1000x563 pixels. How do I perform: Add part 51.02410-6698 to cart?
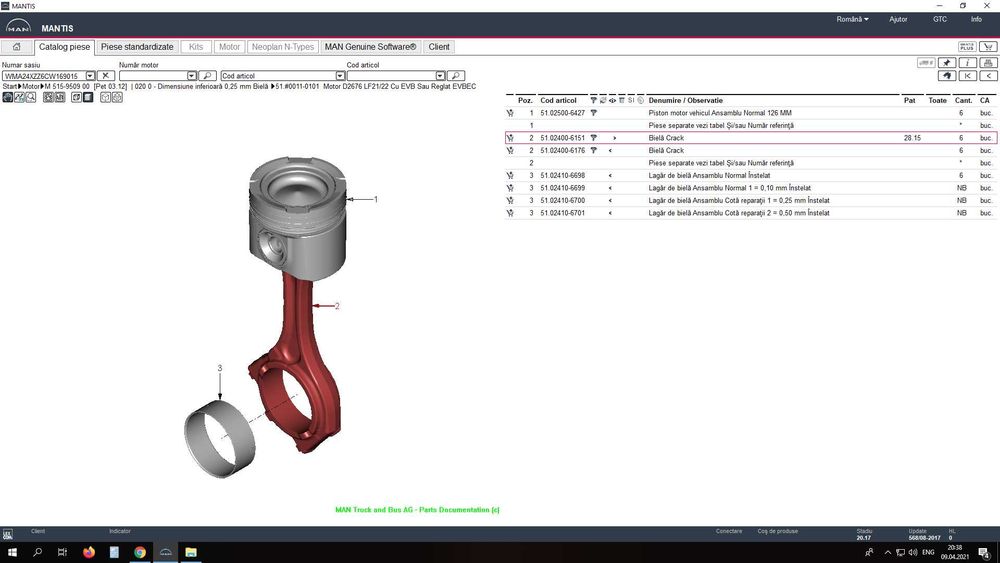coord(510,175)
